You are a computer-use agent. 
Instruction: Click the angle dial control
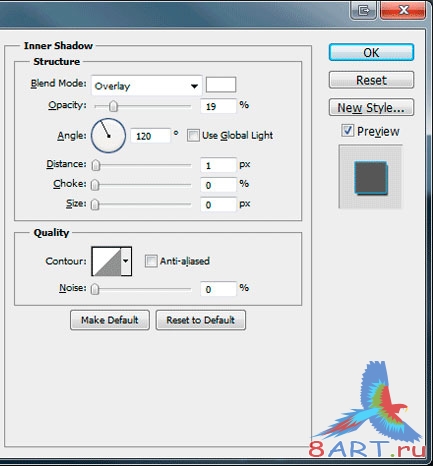click(108, 136)
